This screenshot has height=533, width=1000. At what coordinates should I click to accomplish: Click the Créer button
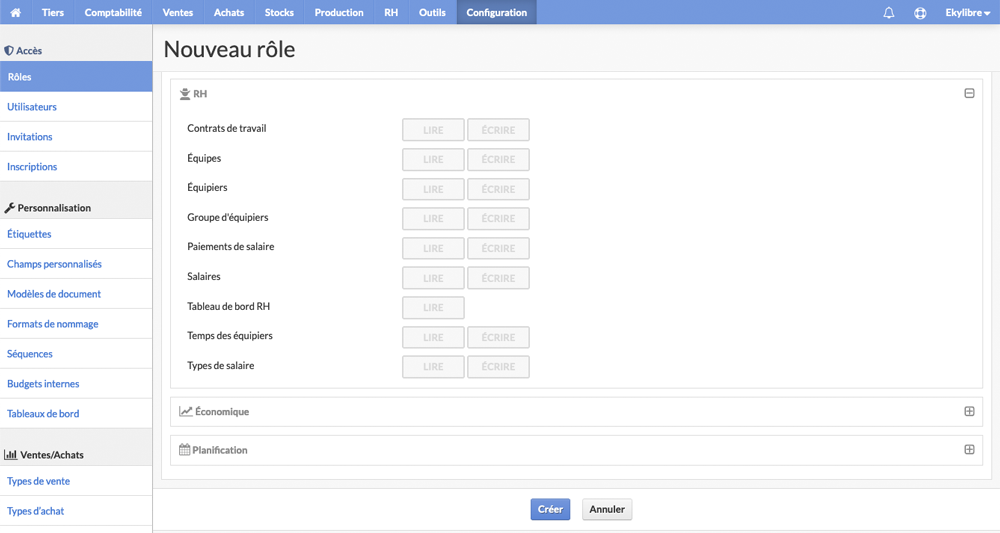[x=550, y=509]
